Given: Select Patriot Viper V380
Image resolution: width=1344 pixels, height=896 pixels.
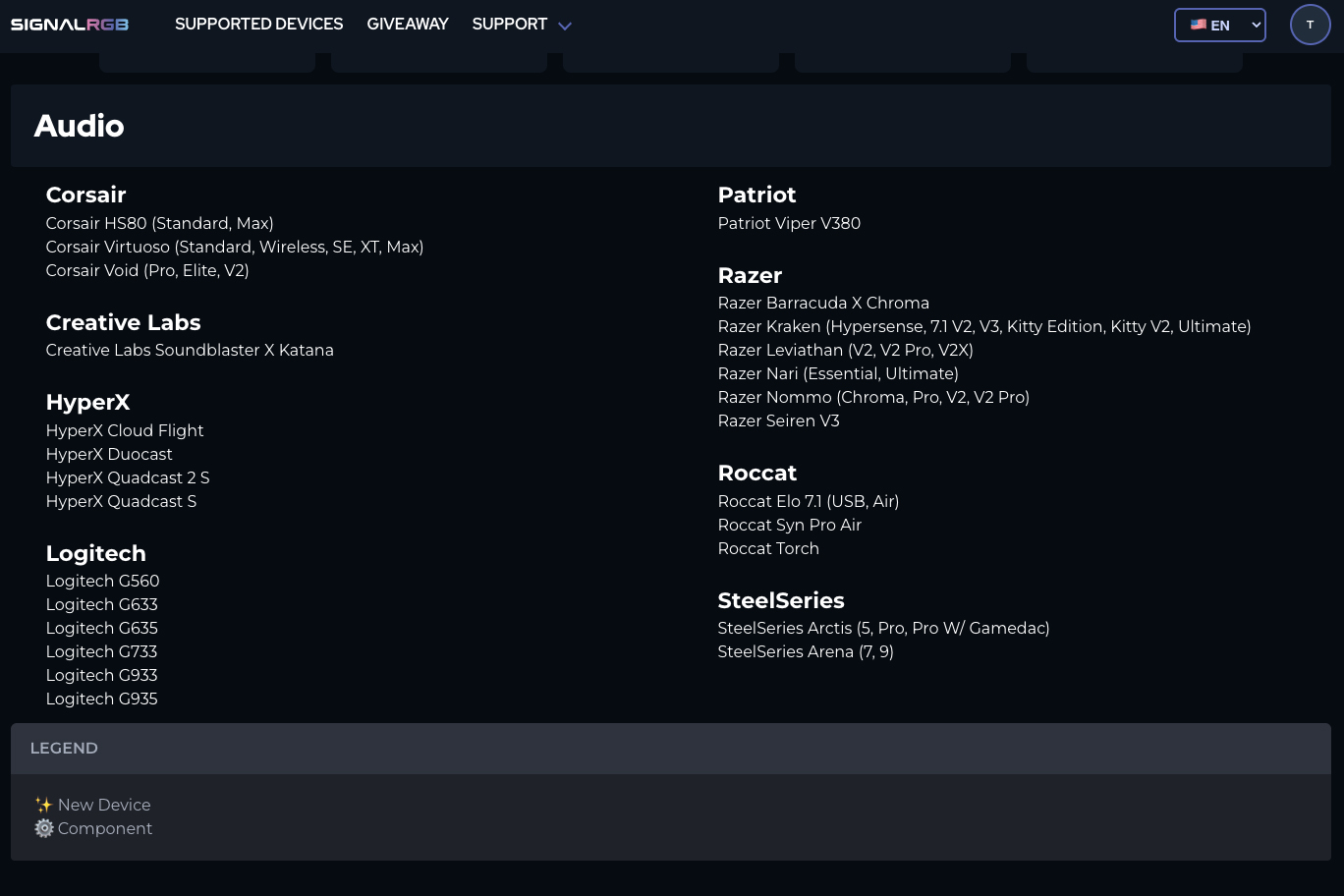Looking at the screenshot, I should (790, 223).
